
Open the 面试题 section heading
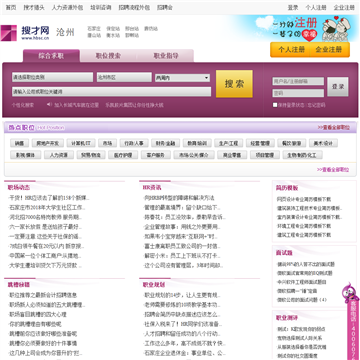click(x=284, y=253)
